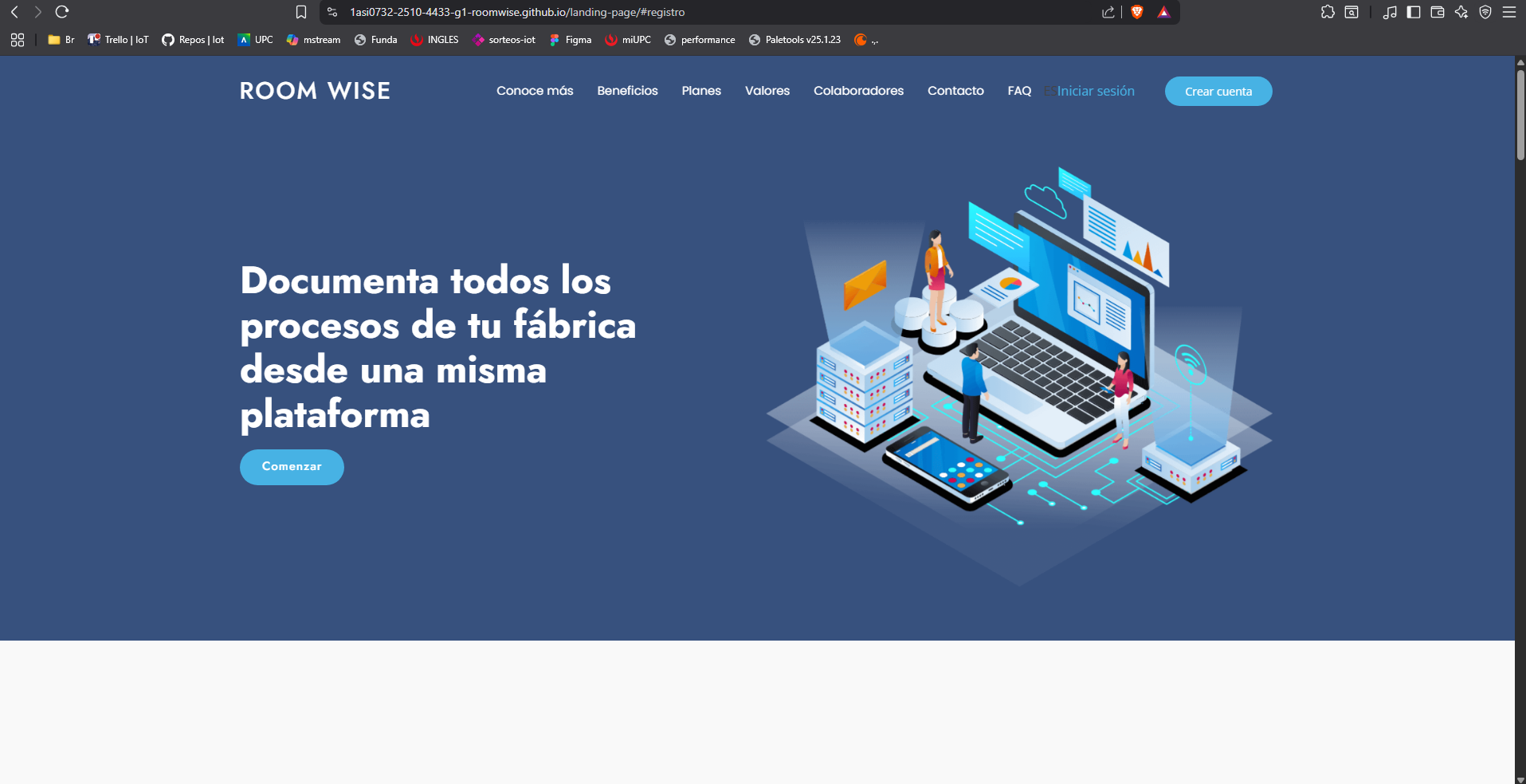The image size is (1526, 784).
Task: Click the address bar URL field
Action: [x=717, y=12]
